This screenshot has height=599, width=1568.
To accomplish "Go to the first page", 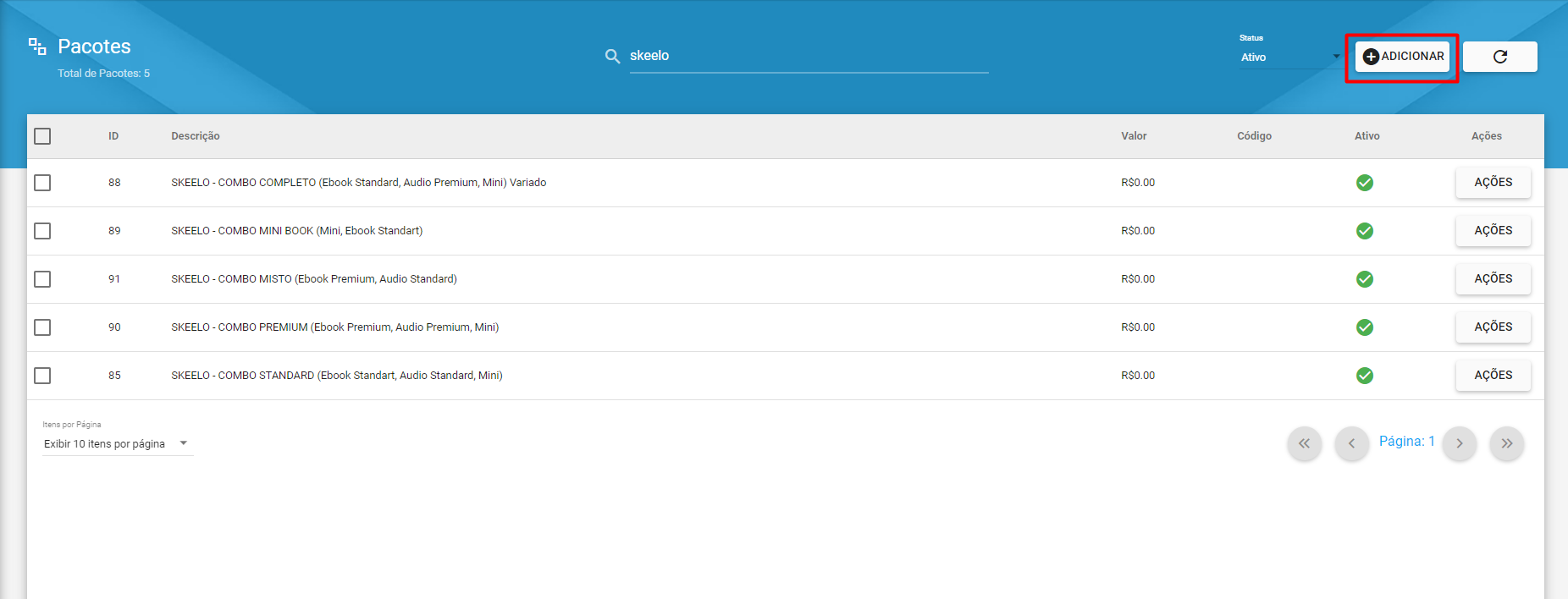I will pyautogui.click(x=1304, y=443).
